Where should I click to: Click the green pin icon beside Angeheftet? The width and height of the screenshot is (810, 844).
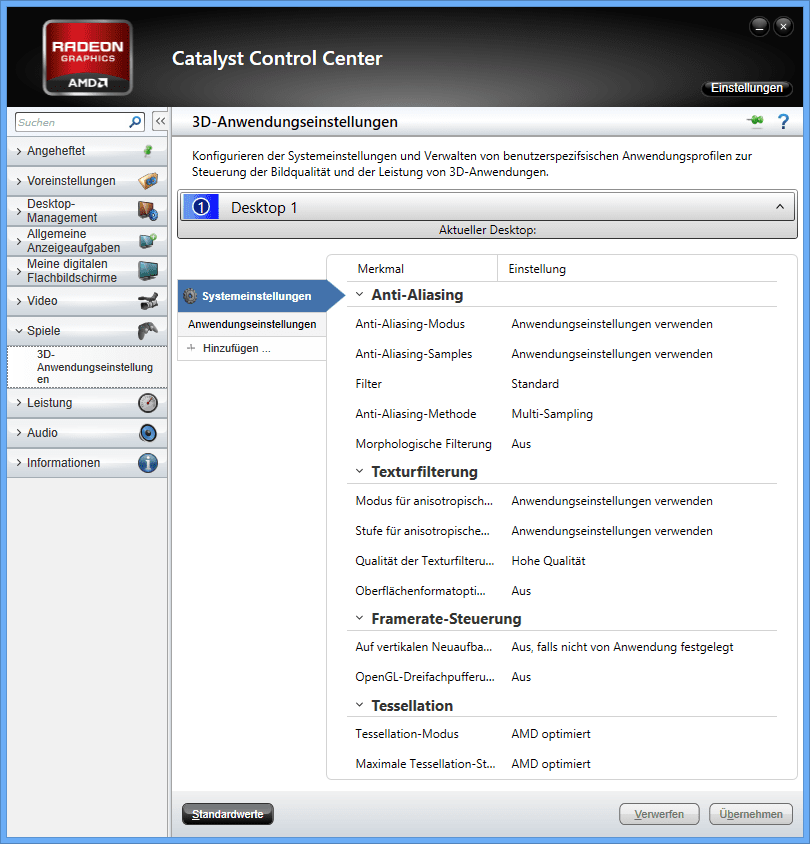[147, 151]
